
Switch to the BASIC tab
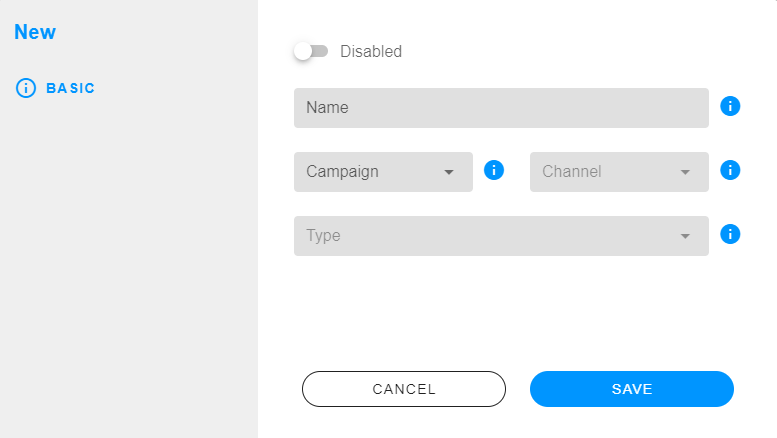tap(70, 88)
